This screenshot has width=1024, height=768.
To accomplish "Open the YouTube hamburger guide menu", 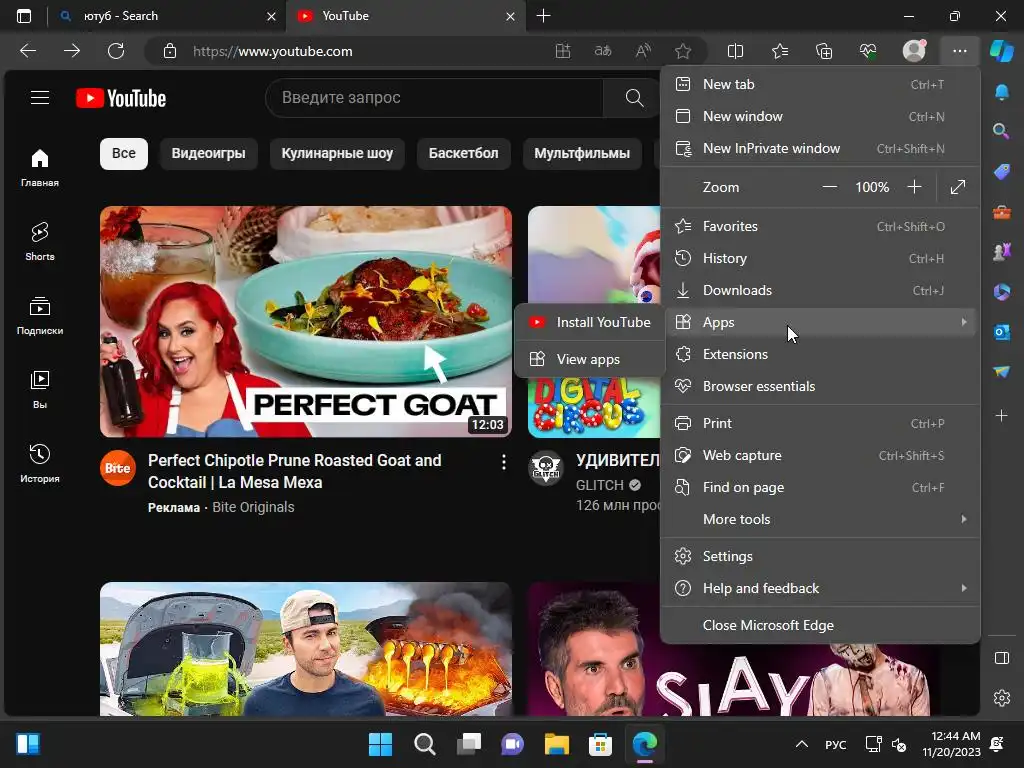I will tap(40, 98).
